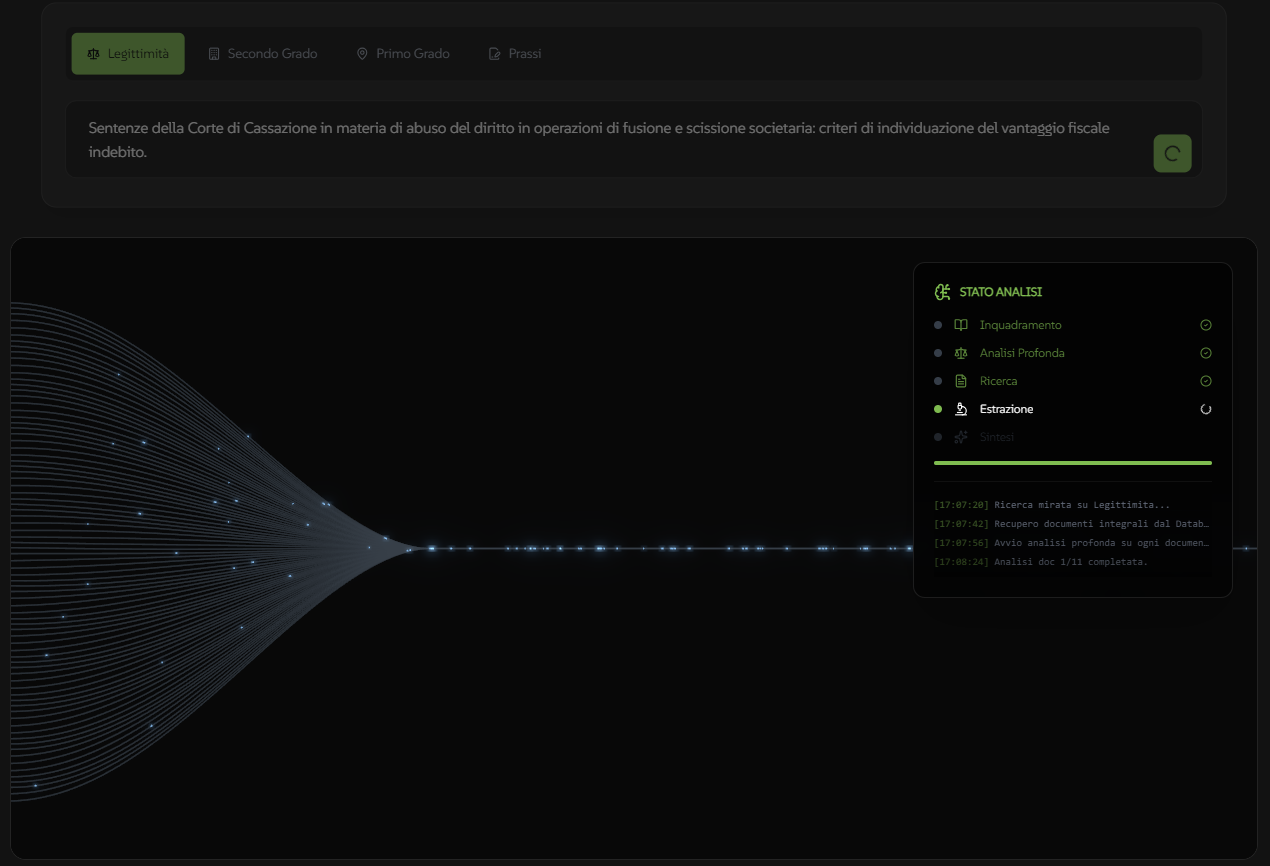Click the microscope icon for Estrazione

(961, 409)
